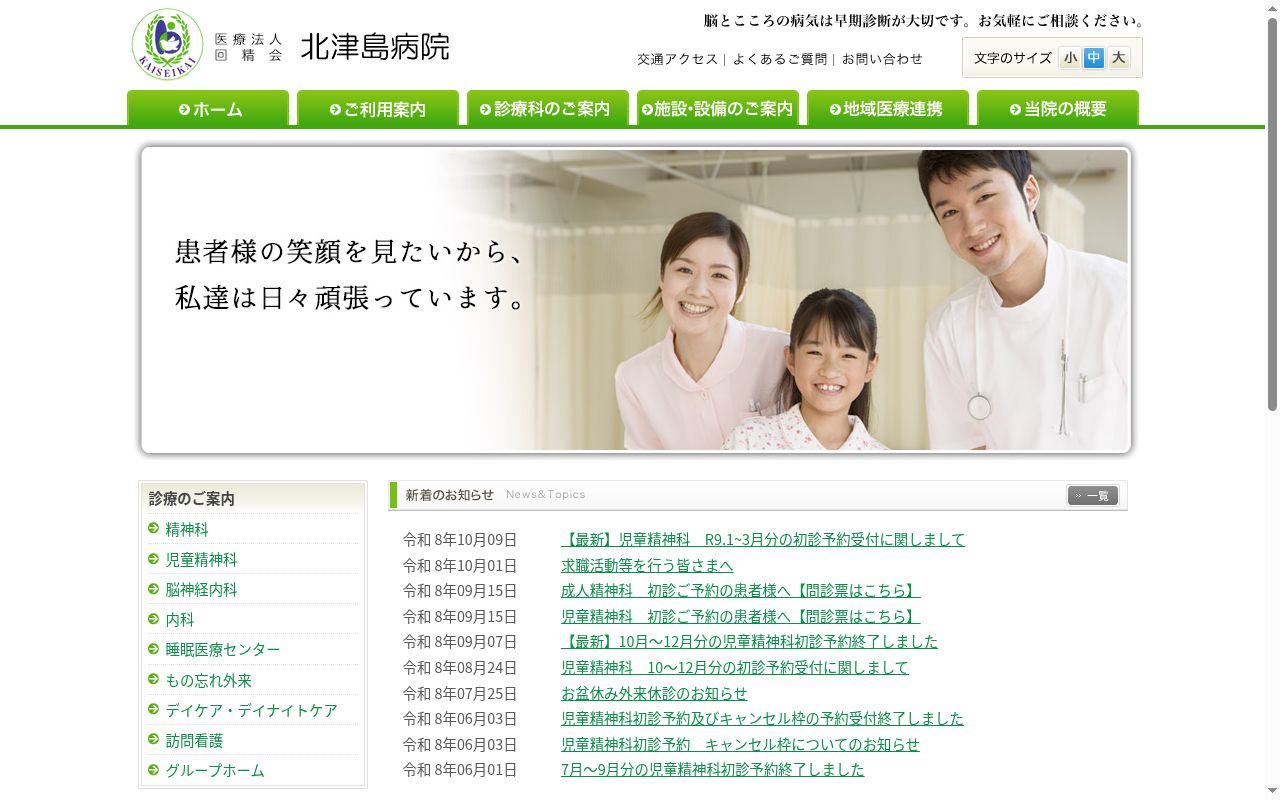
Task: Click the hero banner photo of hospital staff
Action: point(636,300)
